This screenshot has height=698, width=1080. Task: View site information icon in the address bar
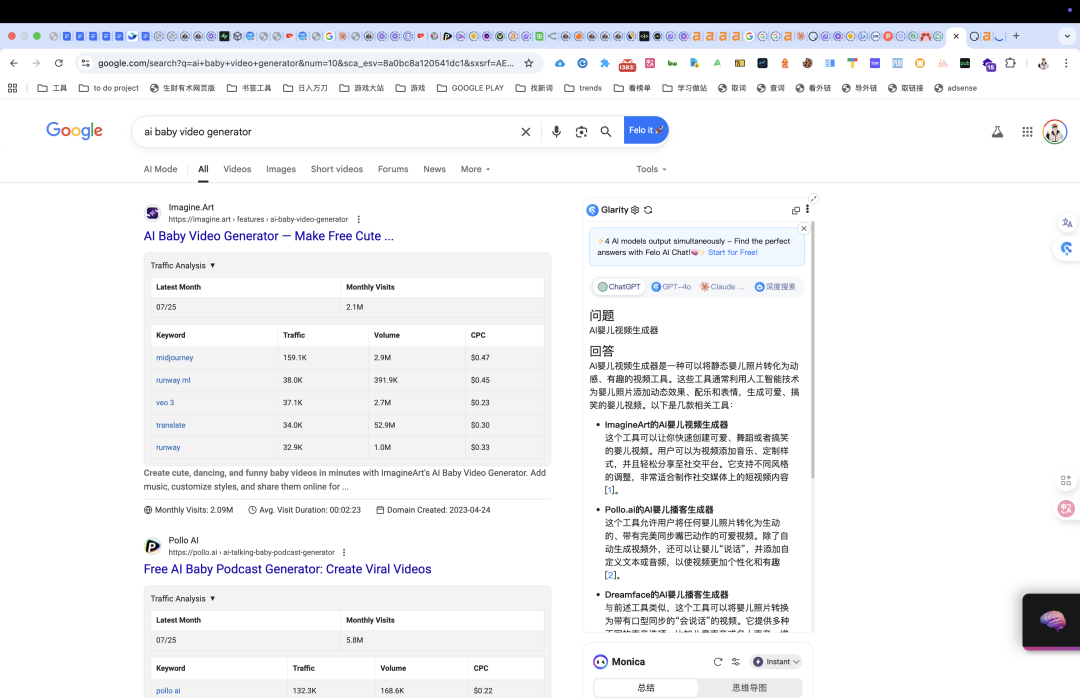point(85,63)
